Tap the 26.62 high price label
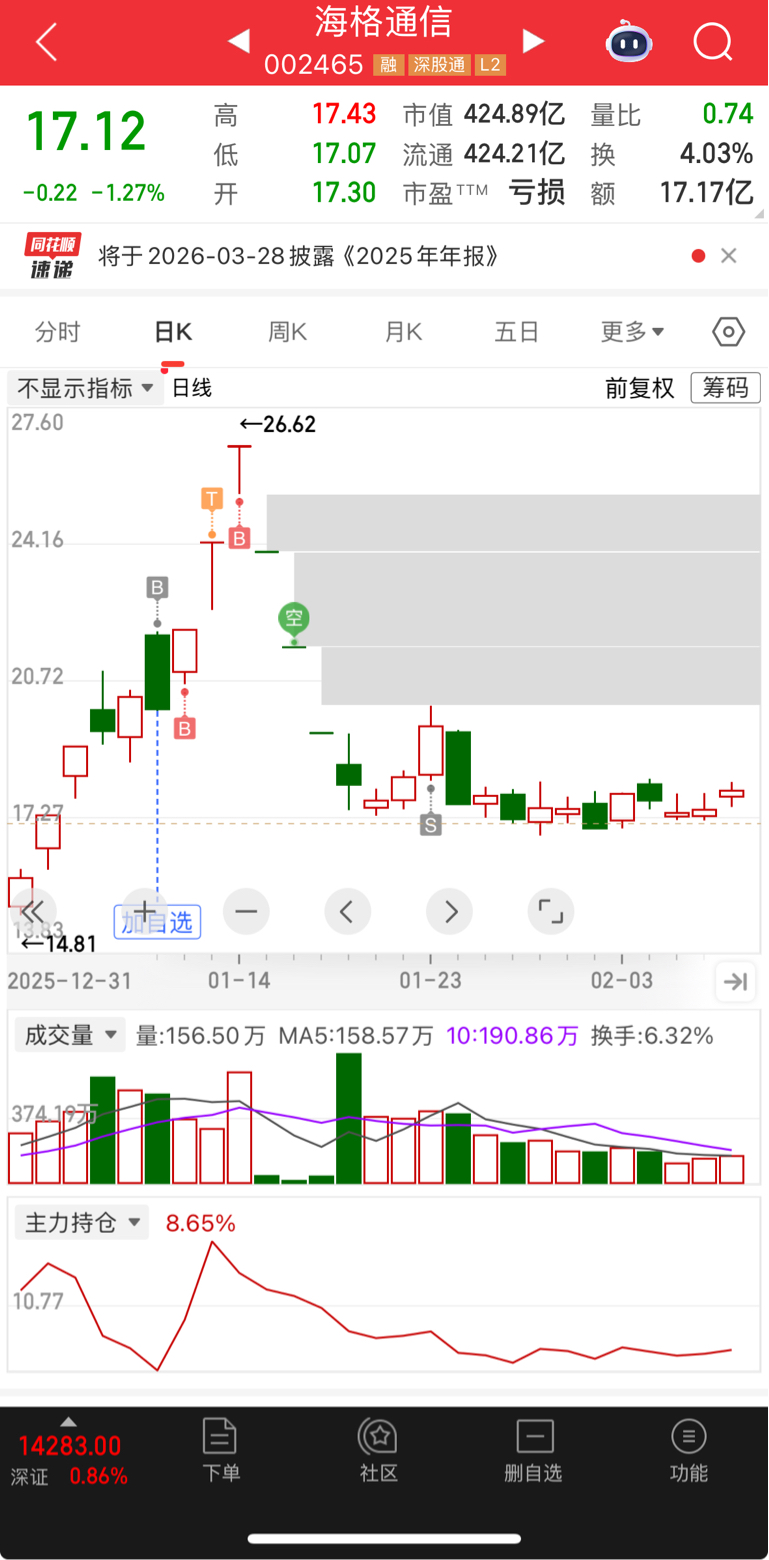 point(277,424)
